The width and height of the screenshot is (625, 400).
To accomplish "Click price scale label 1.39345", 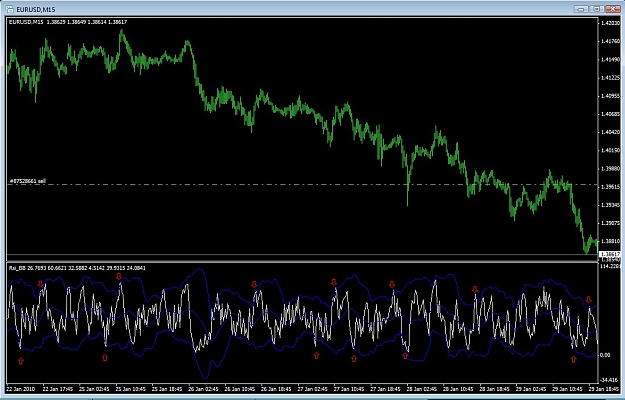I will click(610, 205).
